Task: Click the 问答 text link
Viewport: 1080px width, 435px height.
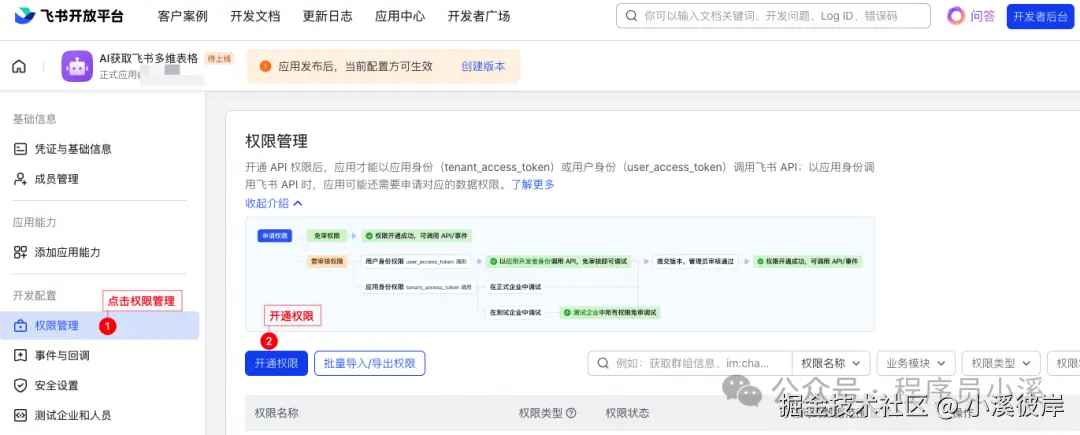Action: 983,17
